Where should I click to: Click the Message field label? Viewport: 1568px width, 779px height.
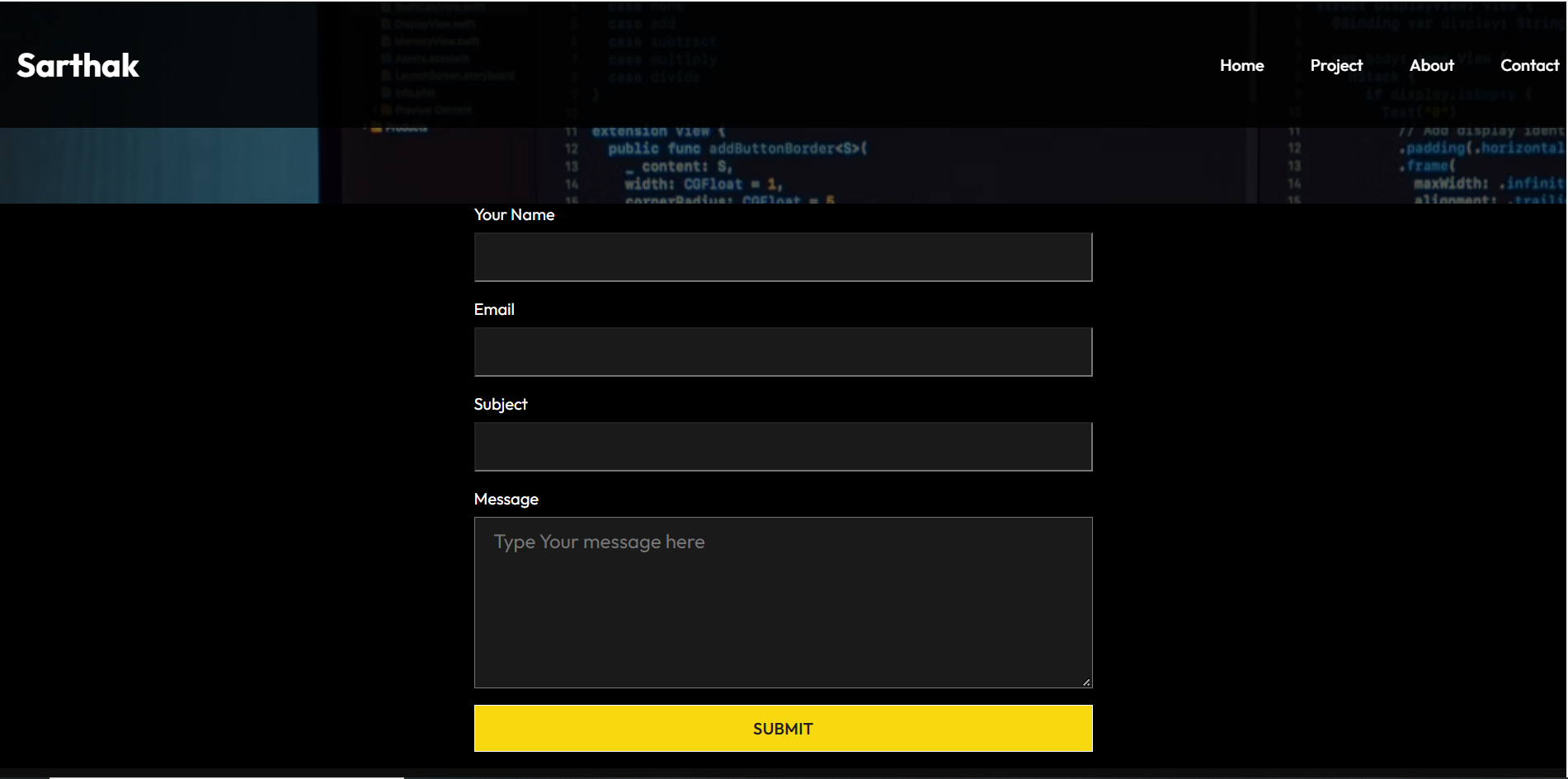click(506, 499)
